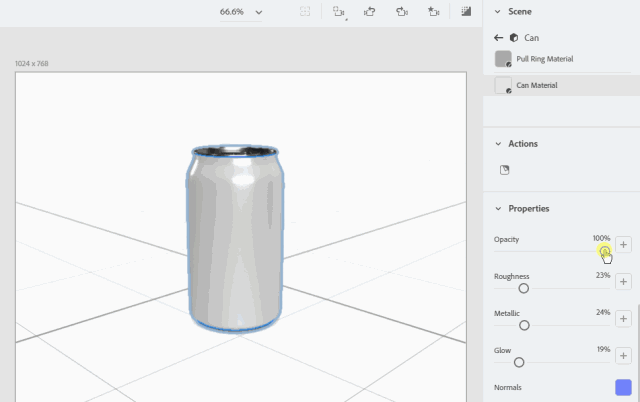Collapse the Properties panel section
Image resolution: width=640 pixels, height=402 pixels.
[498, 209]
